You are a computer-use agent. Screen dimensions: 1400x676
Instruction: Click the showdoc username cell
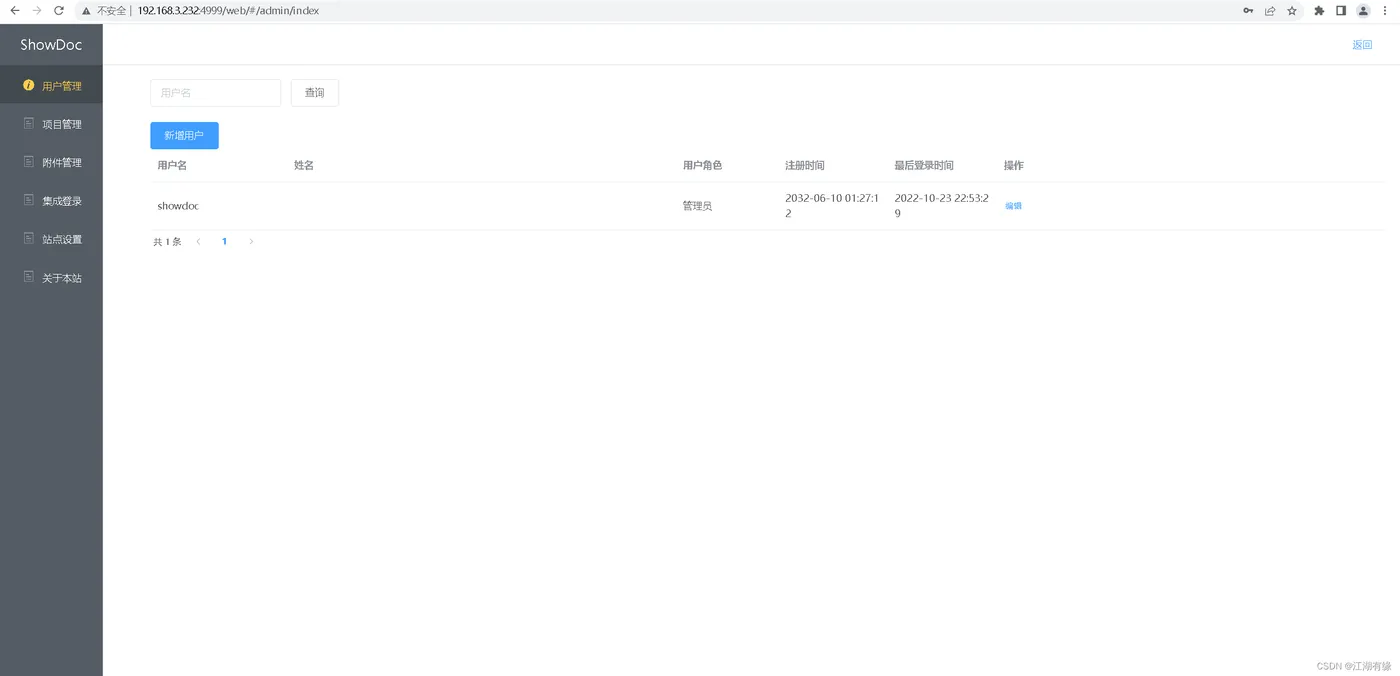coord(178,206)
